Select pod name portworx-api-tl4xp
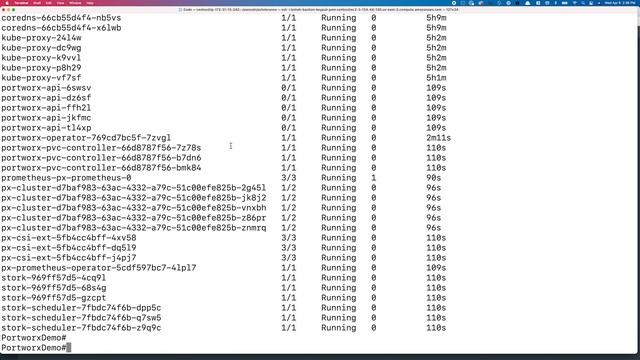The image size is (640, 360). click(46, 128)
